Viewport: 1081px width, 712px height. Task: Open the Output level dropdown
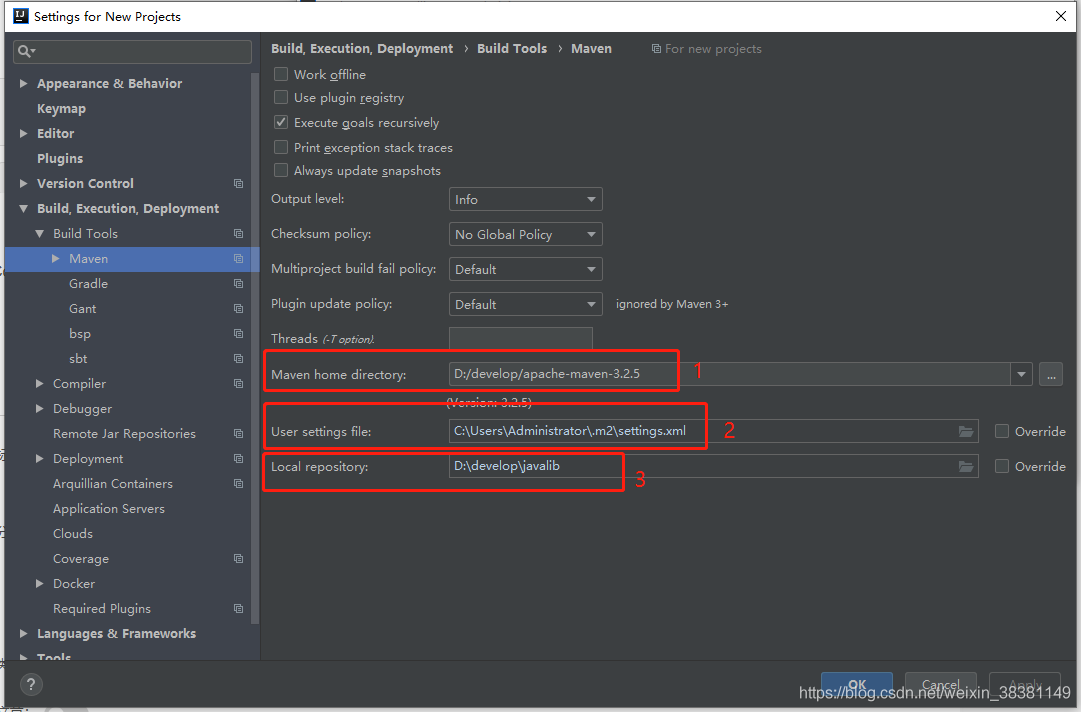point(525,198)
